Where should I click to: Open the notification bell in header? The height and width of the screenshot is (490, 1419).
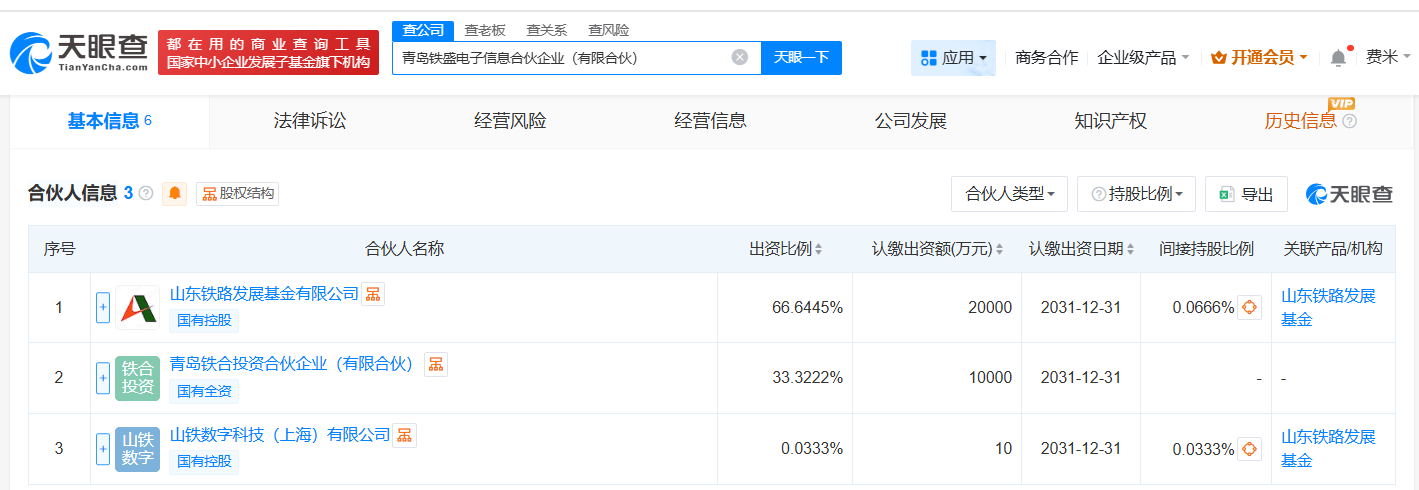(x=1338, y=58)
